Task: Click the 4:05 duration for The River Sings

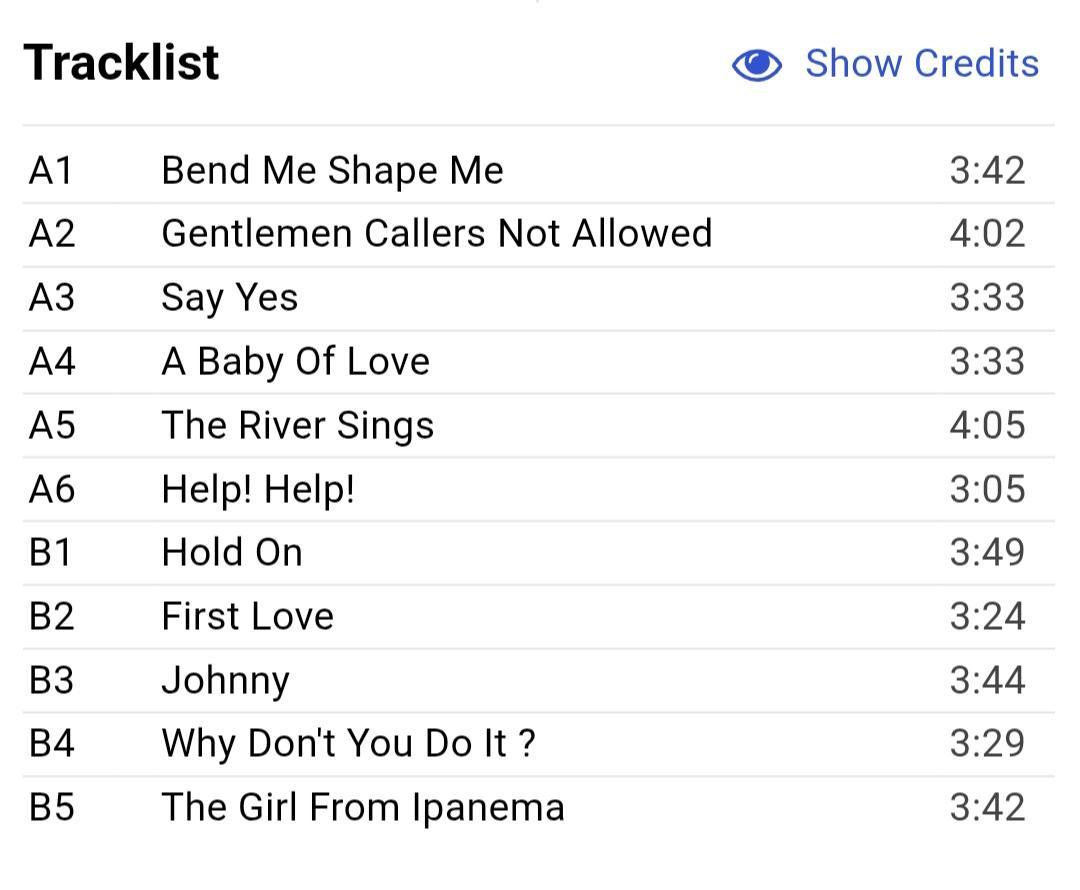Action: (x=987, y=425)
